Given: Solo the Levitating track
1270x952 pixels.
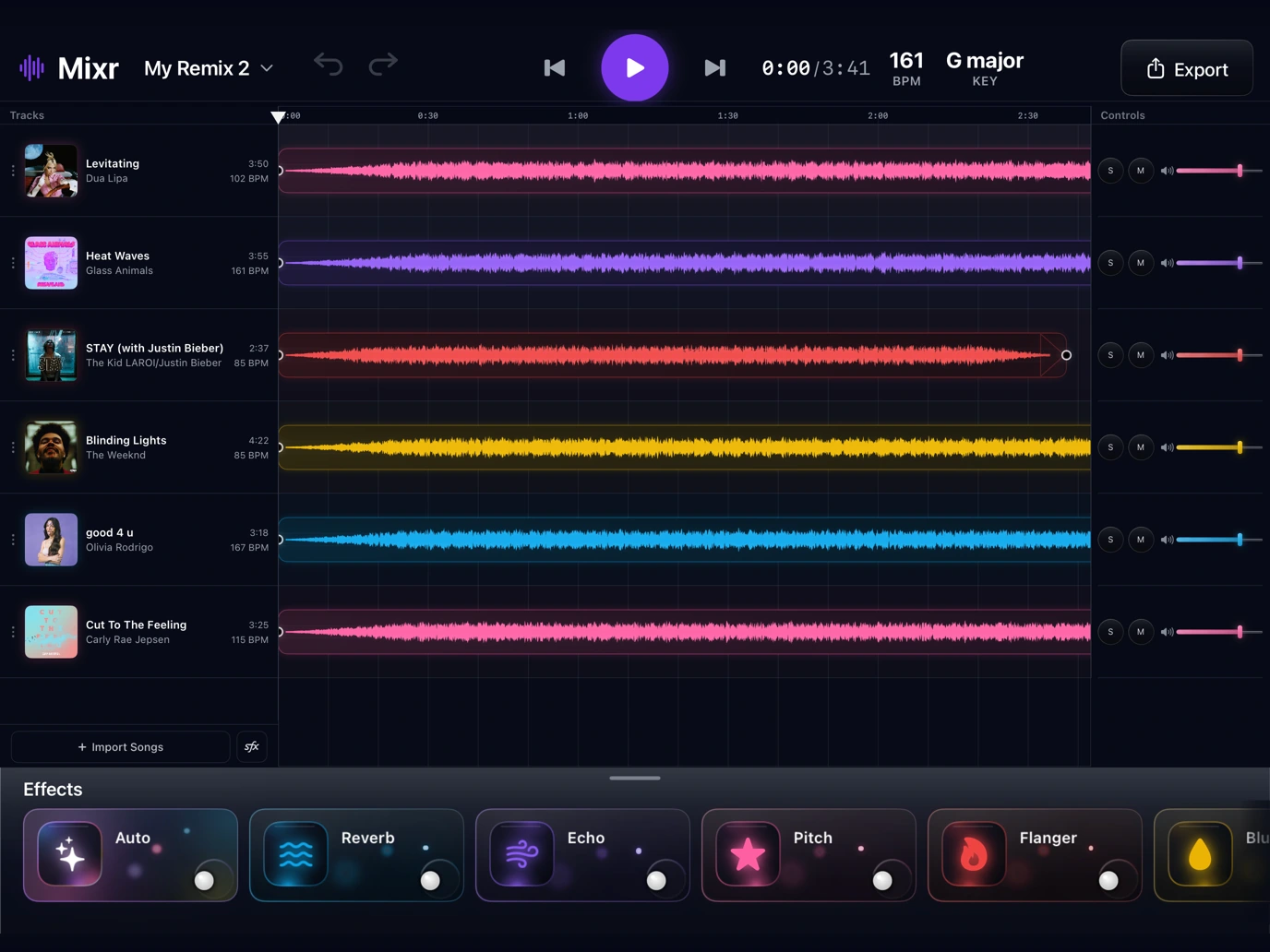Looking at the screenshot, I should (1110, 171).
